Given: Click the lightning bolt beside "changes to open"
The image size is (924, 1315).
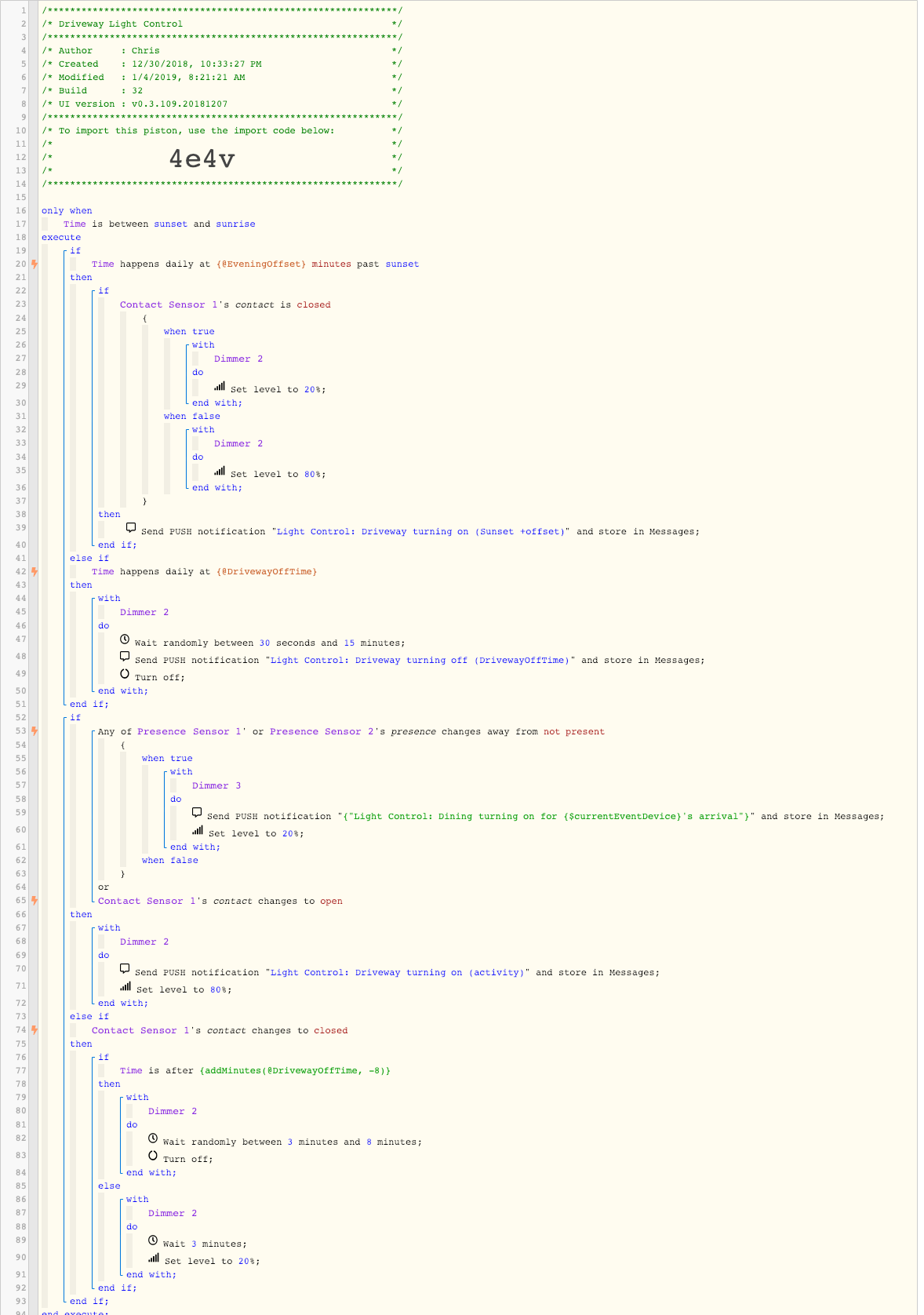Looking at the screenshot, I should coord(35,901).
